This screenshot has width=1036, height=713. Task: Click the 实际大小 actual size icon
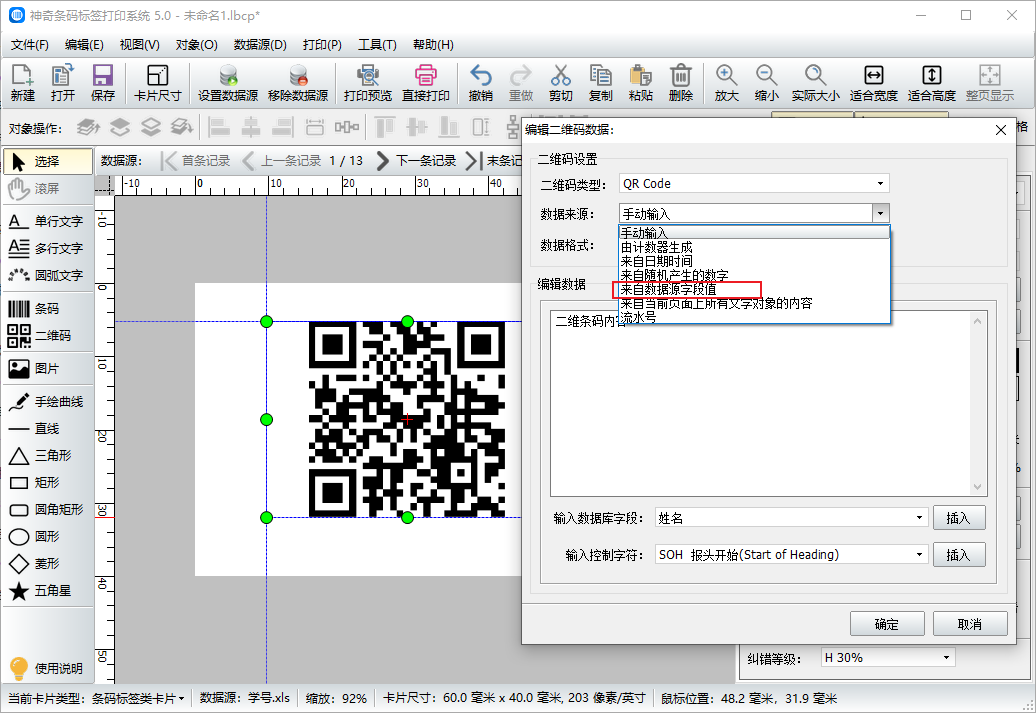(815, 83)
